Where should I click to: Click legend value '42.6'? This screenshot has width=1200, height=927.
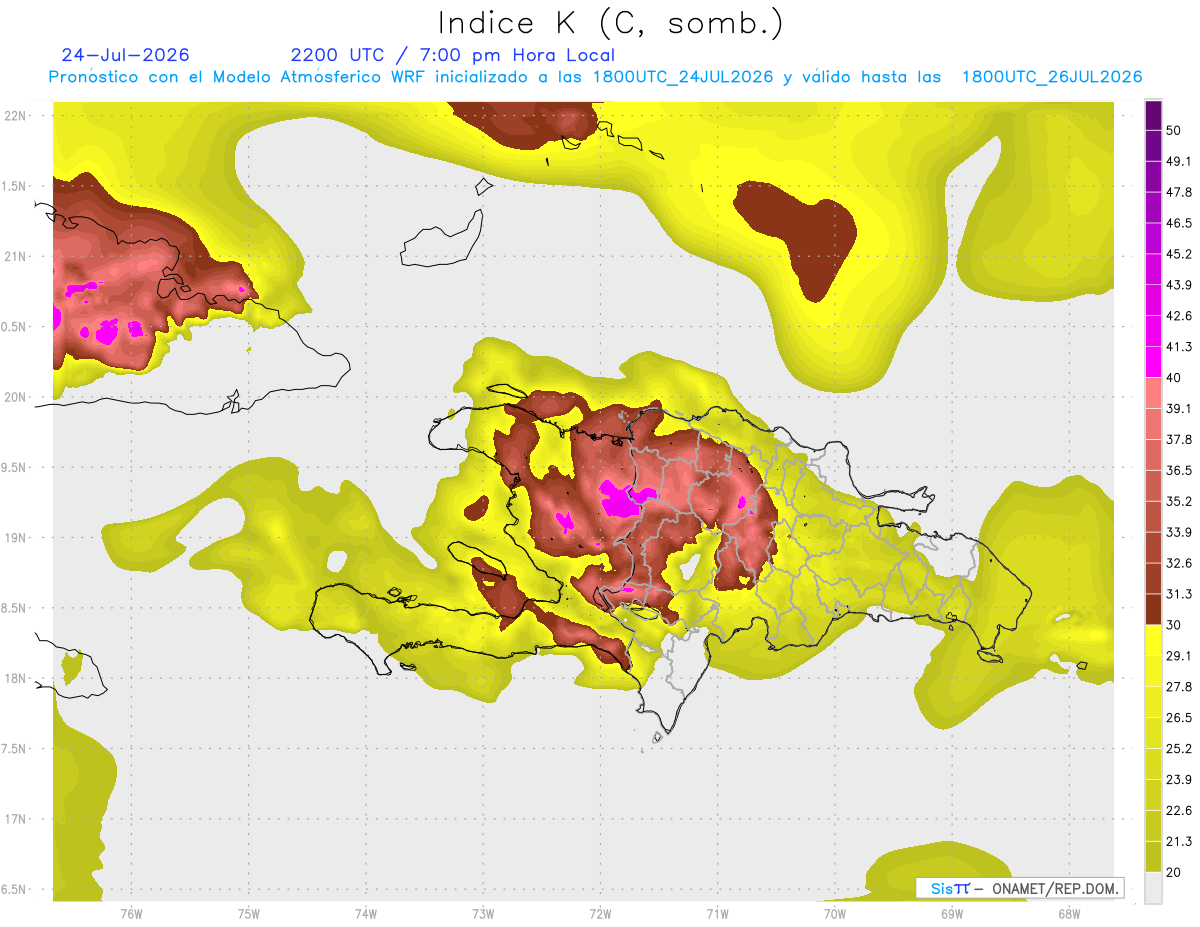pos(1177,316)
